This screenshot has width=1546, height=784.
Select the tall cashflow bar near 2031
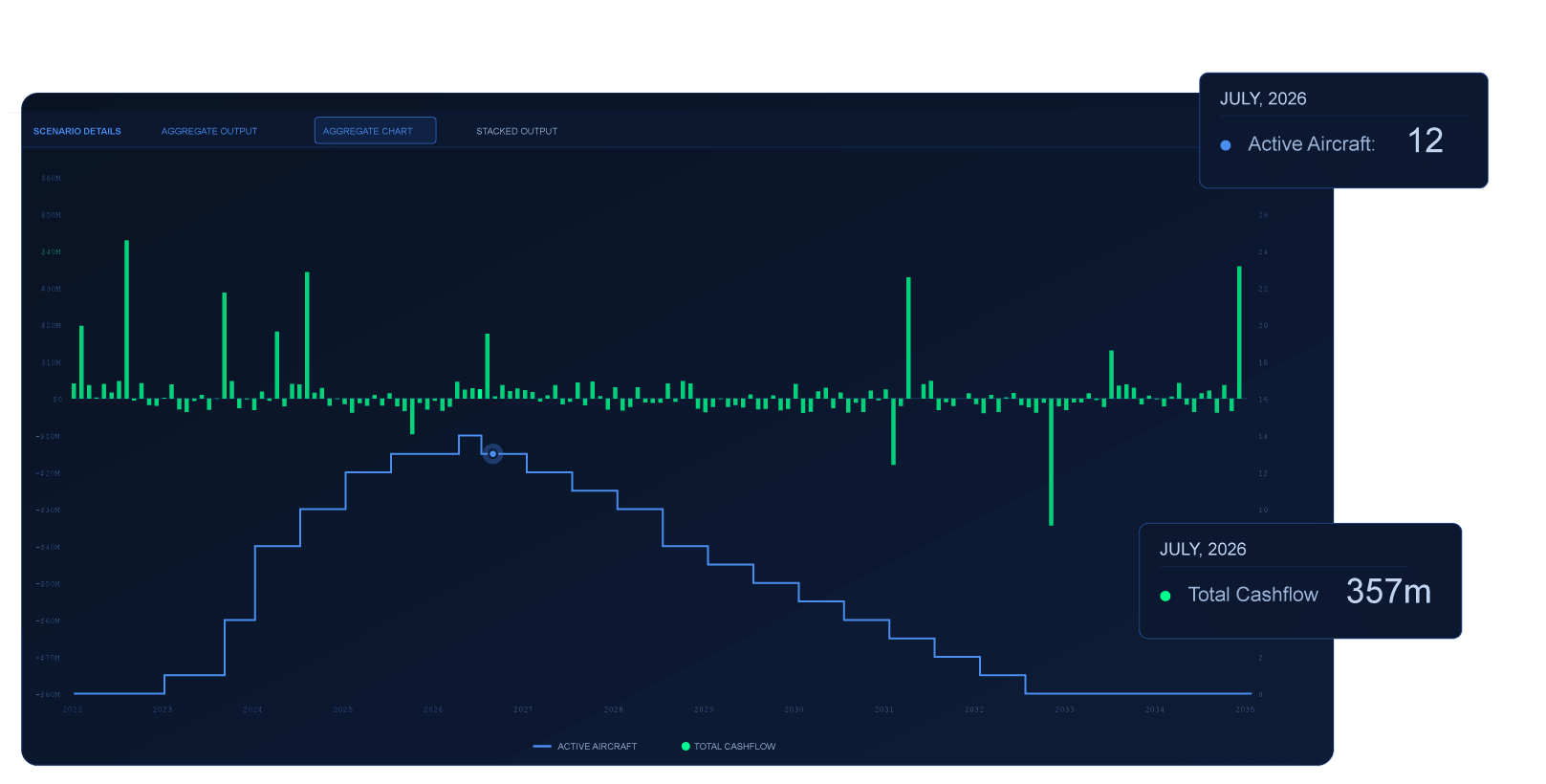(908, 338)
